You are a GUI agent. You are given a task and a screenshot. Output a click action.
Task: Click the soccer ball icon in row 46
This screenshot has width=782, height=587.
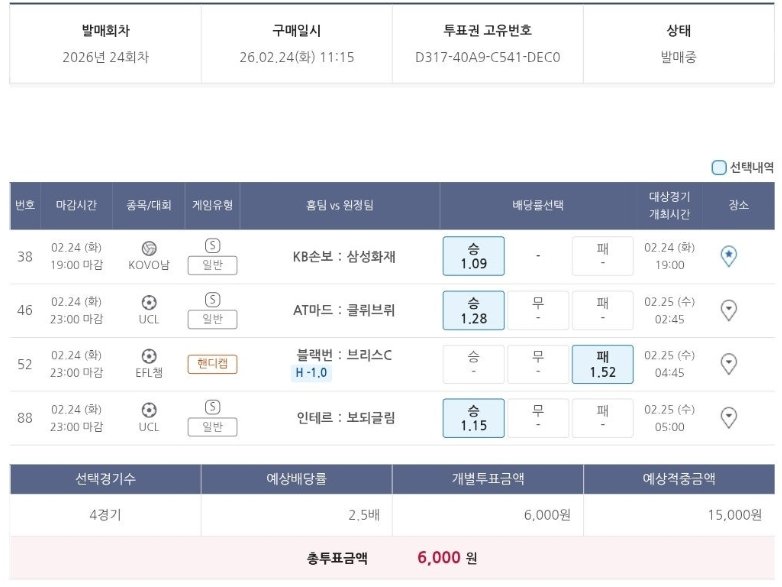tap(149, 302)
